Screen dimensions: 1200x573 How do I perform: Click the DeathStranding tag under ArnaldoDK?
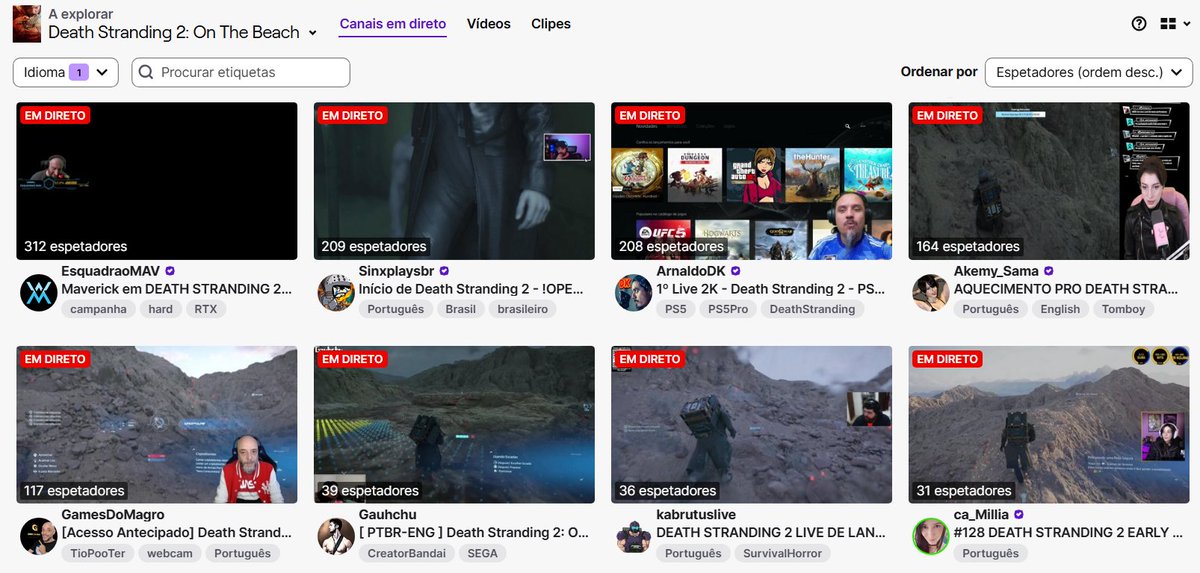812,309
